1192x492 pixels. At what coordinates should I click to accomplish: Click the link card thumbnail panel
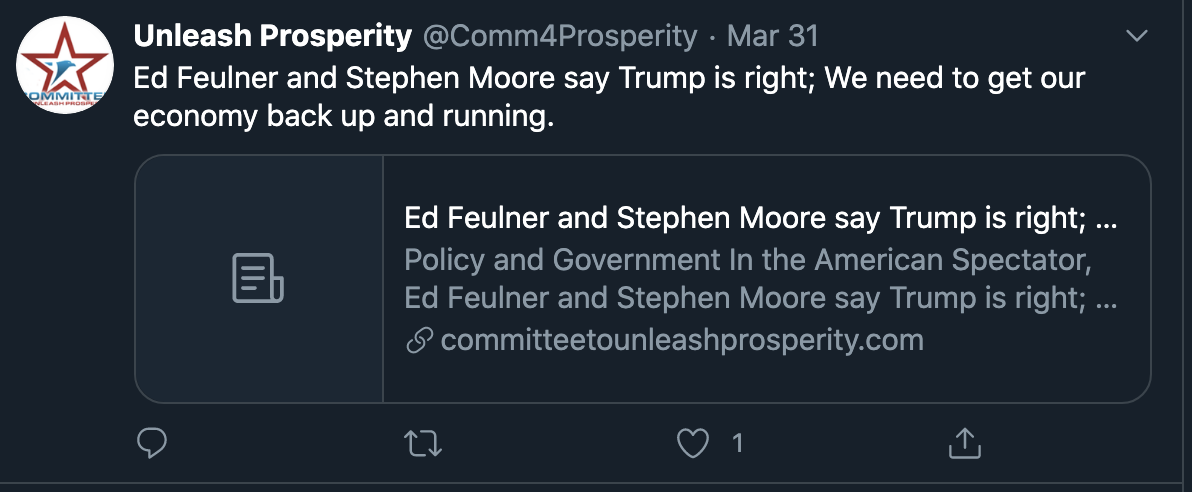(259, 278)
